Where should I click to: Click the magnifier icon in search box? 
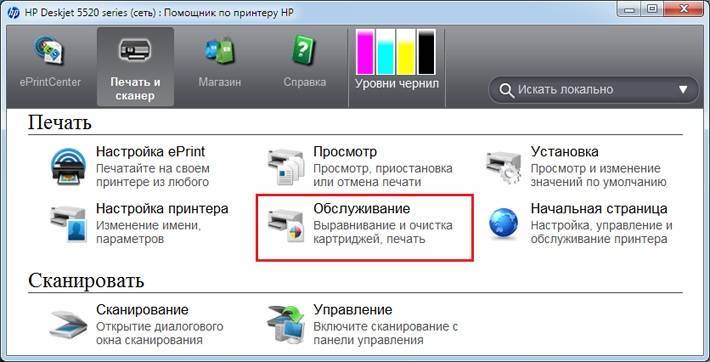point(506,90)
